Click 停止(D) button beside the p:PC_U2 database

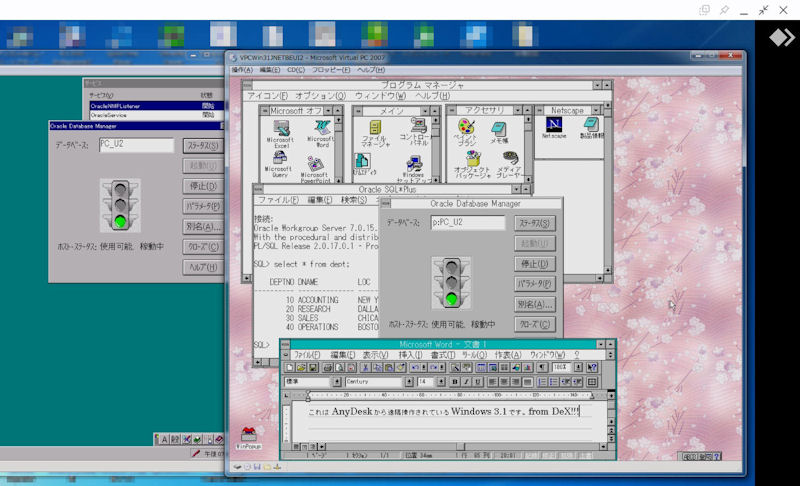coord(535,264)
